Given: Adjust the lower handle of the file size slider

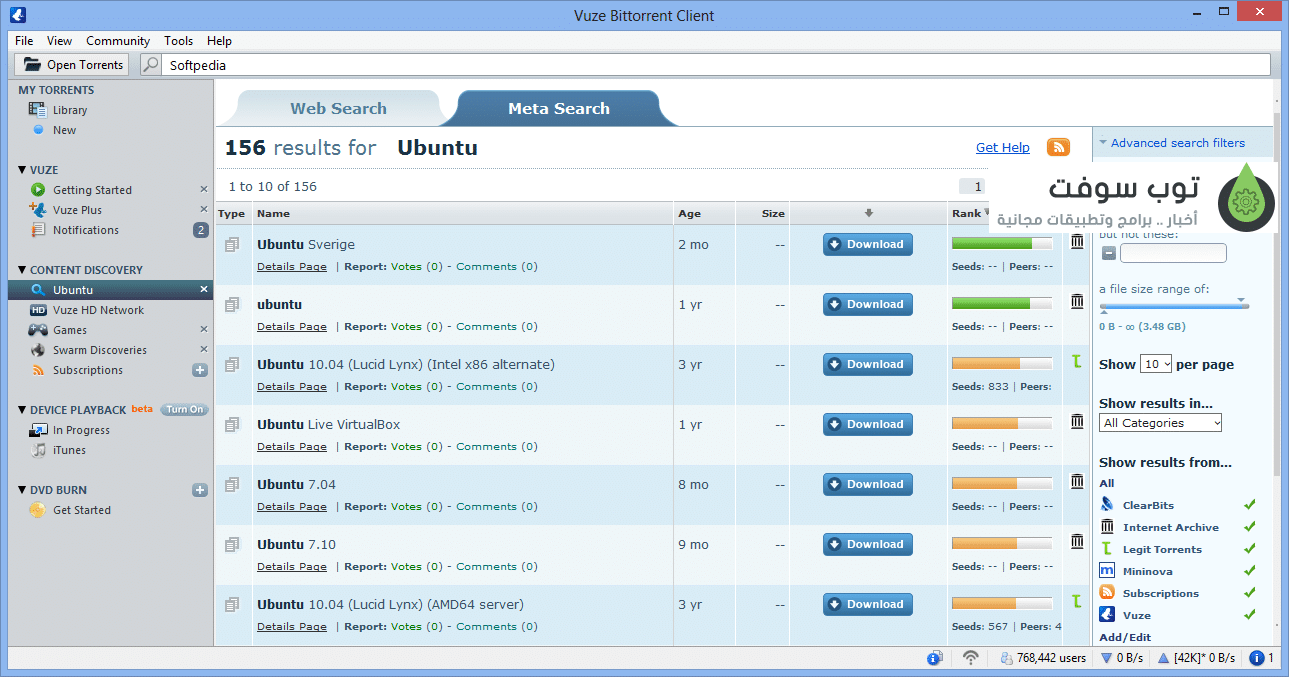Looking at the screenshot, I should click(x=1104, y=311).
